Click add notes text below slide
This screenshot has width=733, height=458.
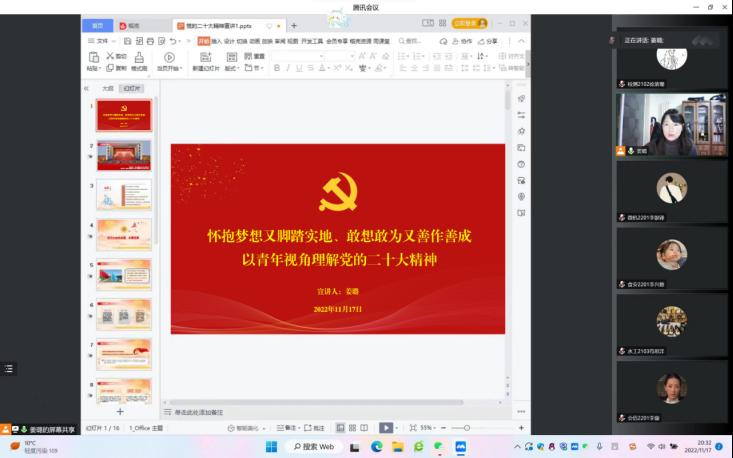click(198, 412)
